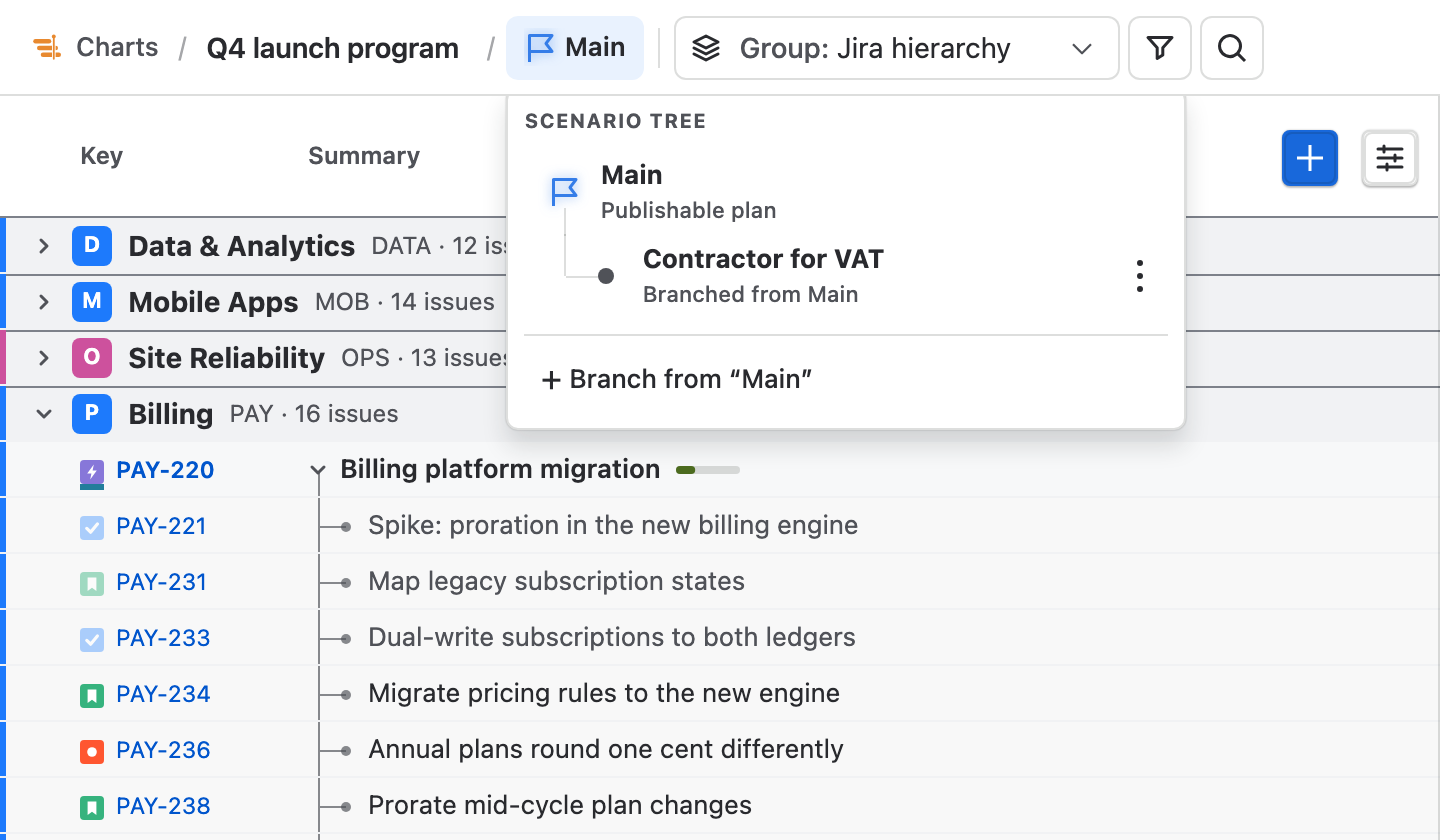Click "Map legacy subscription states" summary
The width and height of the screenshot is (1440, 840).
click(556, 582)
